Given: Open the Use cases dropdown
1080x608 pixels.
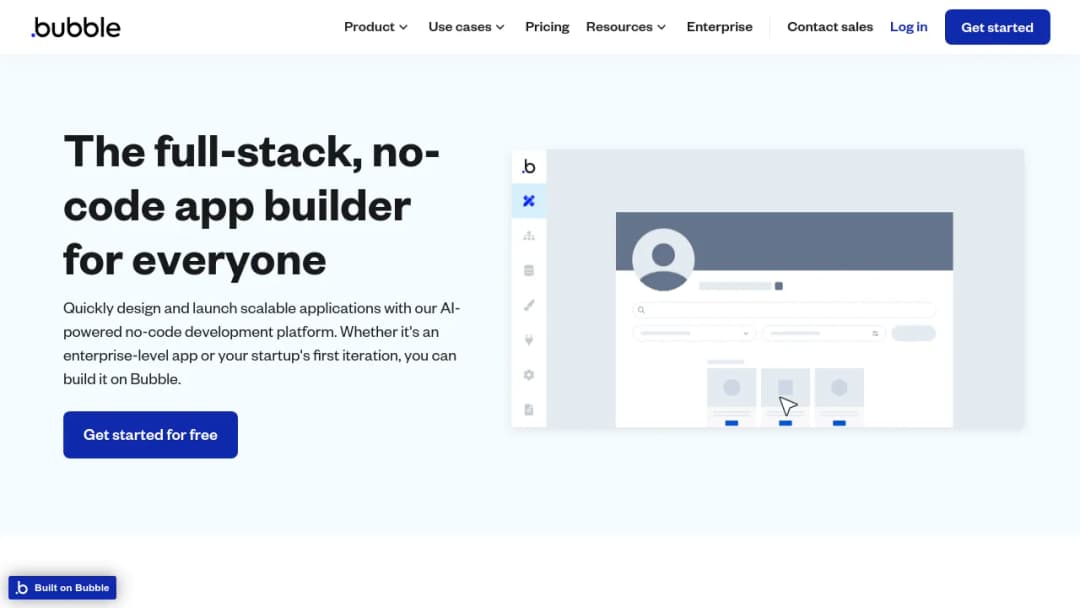Looking at the screenshot, I should 466,27.
